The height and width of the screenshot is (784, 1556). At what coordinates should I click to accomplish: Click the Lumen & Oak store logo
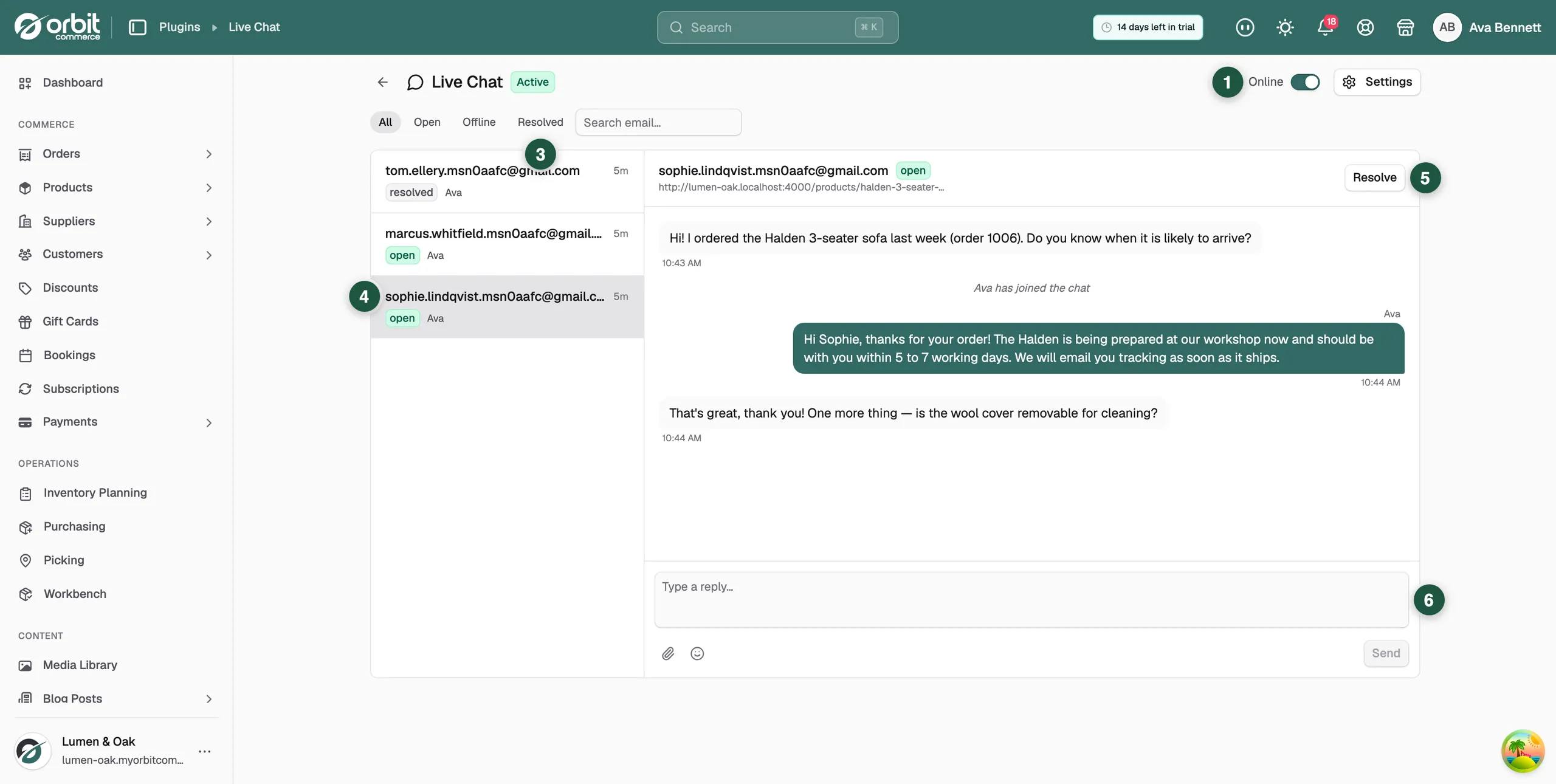pyautogui.click(x=32, y=751)
